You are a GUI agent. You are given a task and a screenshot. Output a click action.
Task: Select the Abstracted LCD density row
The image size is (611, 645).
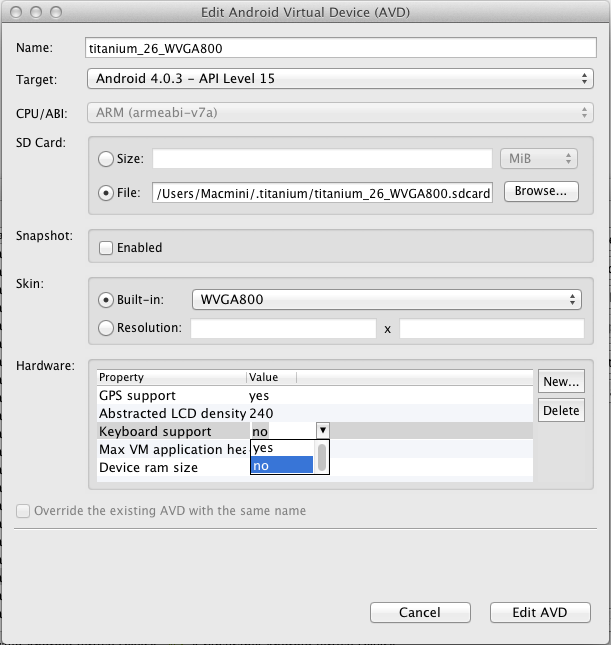pos(315,413)
